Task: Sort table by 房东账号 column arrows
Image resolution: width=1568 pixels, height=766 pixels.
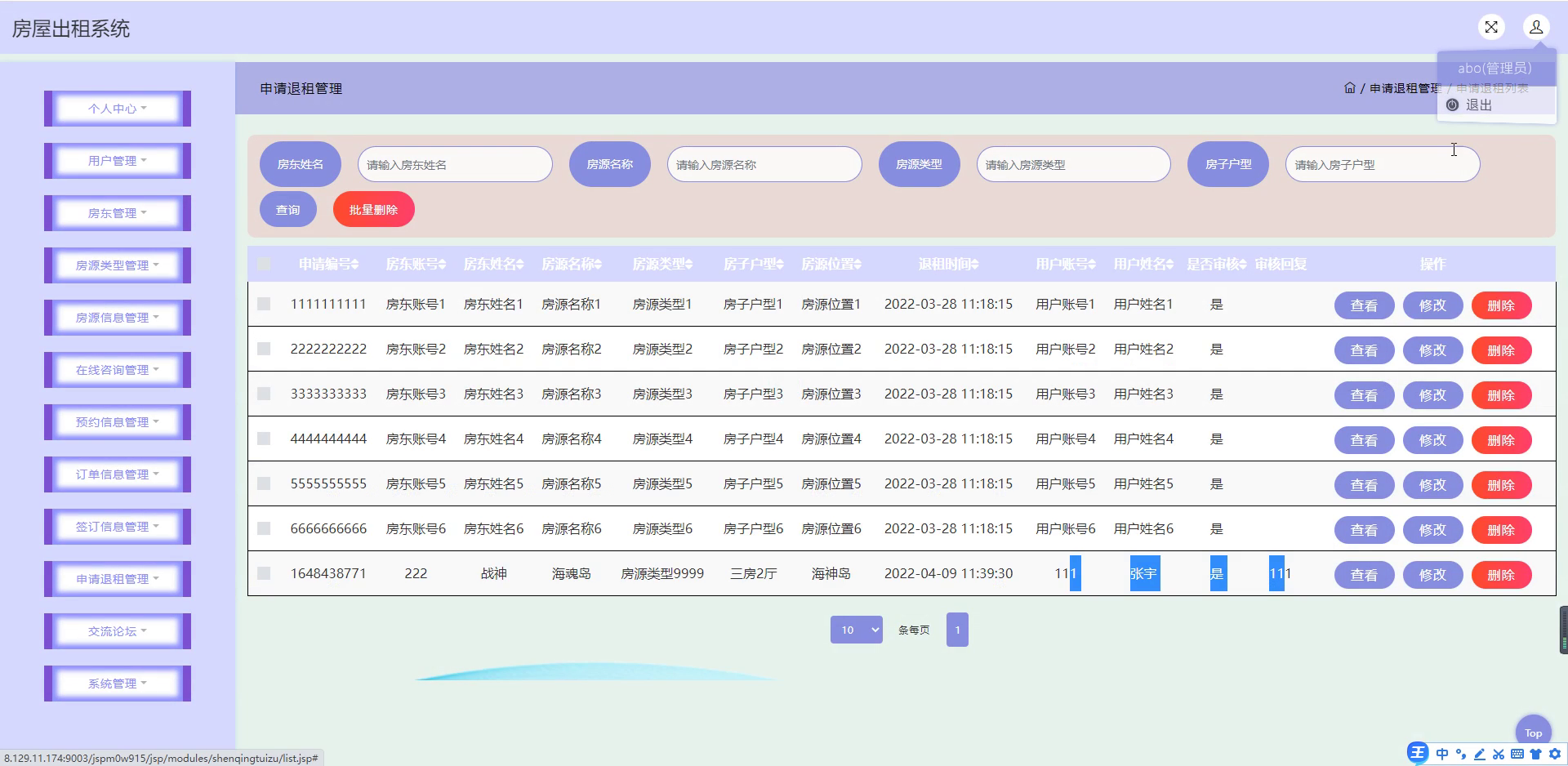Action: 443,265
